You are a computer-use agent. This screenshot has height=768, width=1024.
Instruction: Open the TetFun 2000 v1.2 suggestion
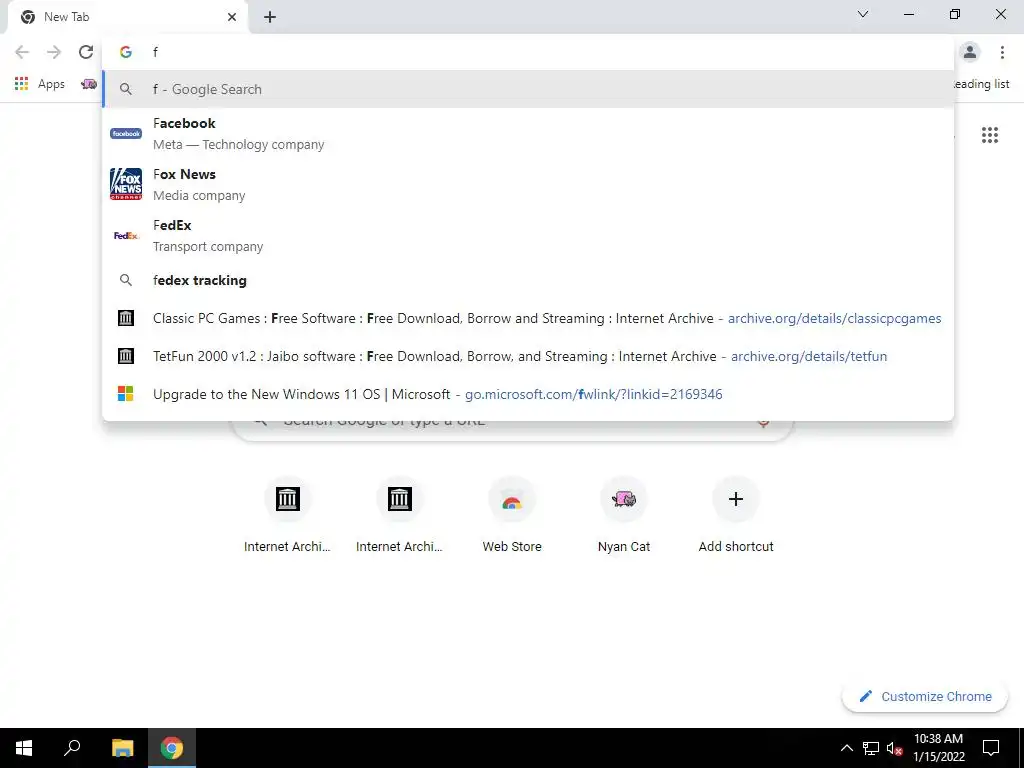click(528, 356)
